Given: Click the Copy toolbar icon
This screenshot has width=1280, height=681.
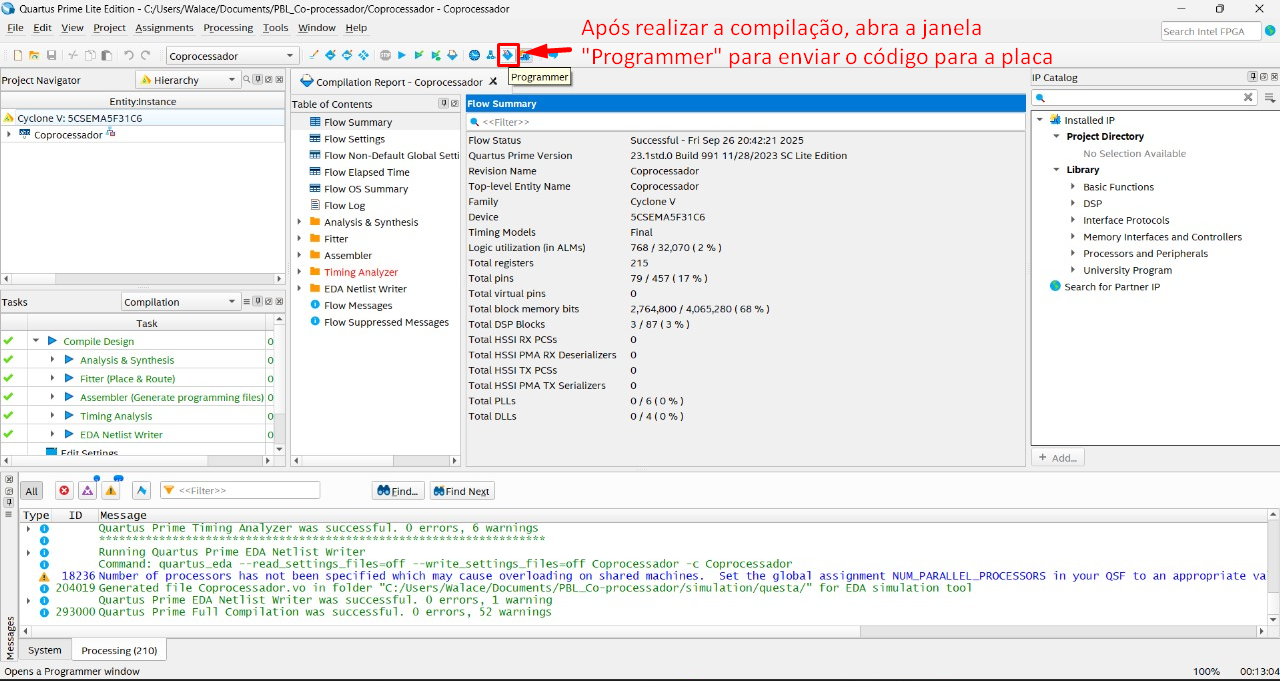Looking at the screenshot, I should (90, 55).
